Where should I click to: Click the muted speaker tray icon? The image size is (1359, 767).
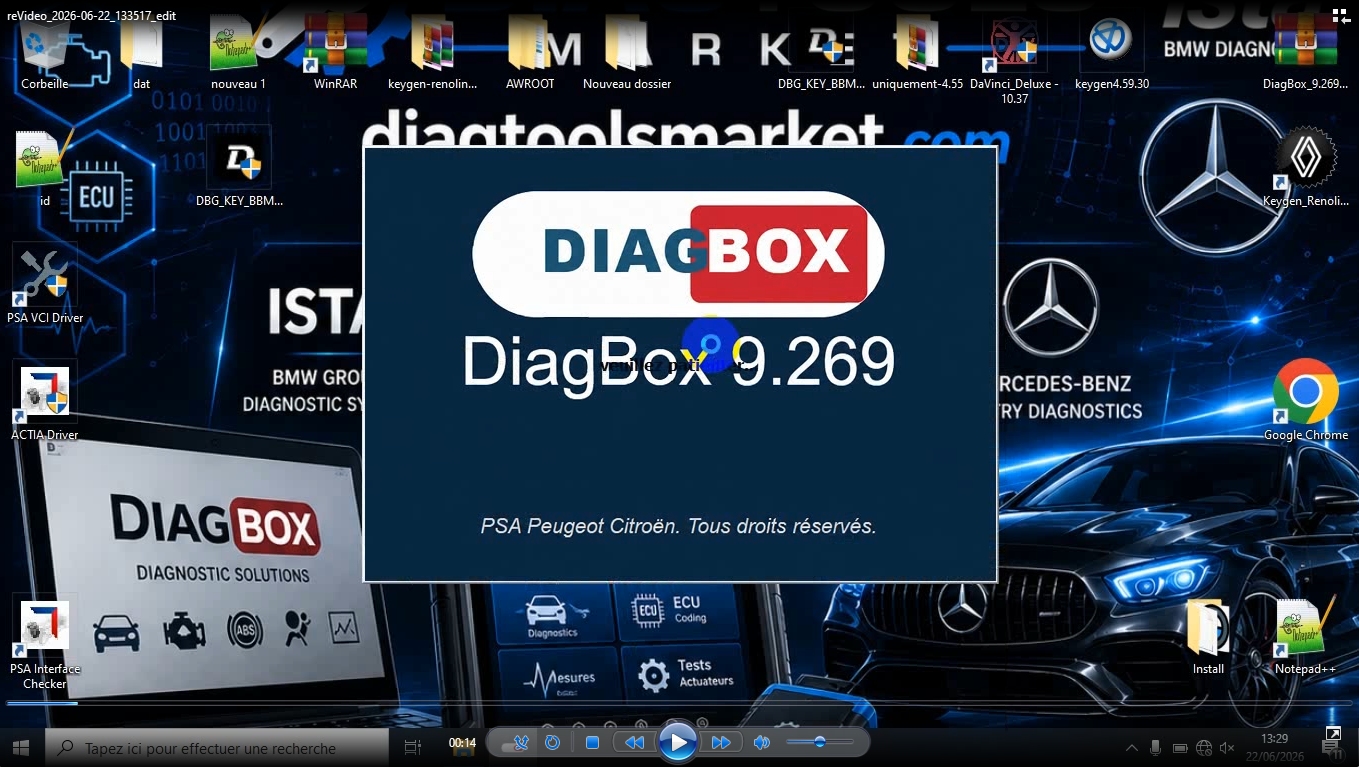pos(1228,748)
